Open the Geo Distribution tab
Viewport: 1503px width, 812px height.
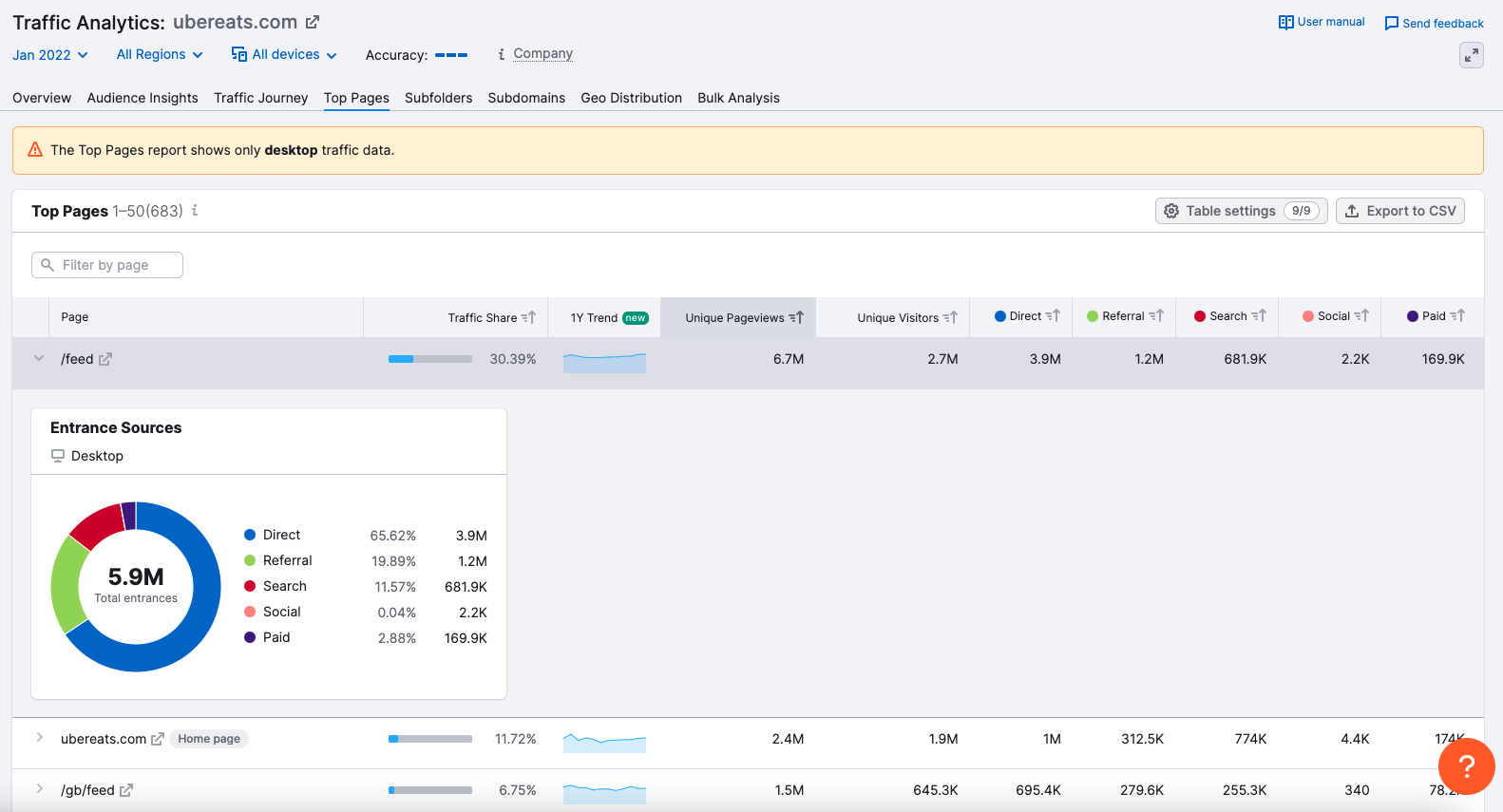click(632, 98)
